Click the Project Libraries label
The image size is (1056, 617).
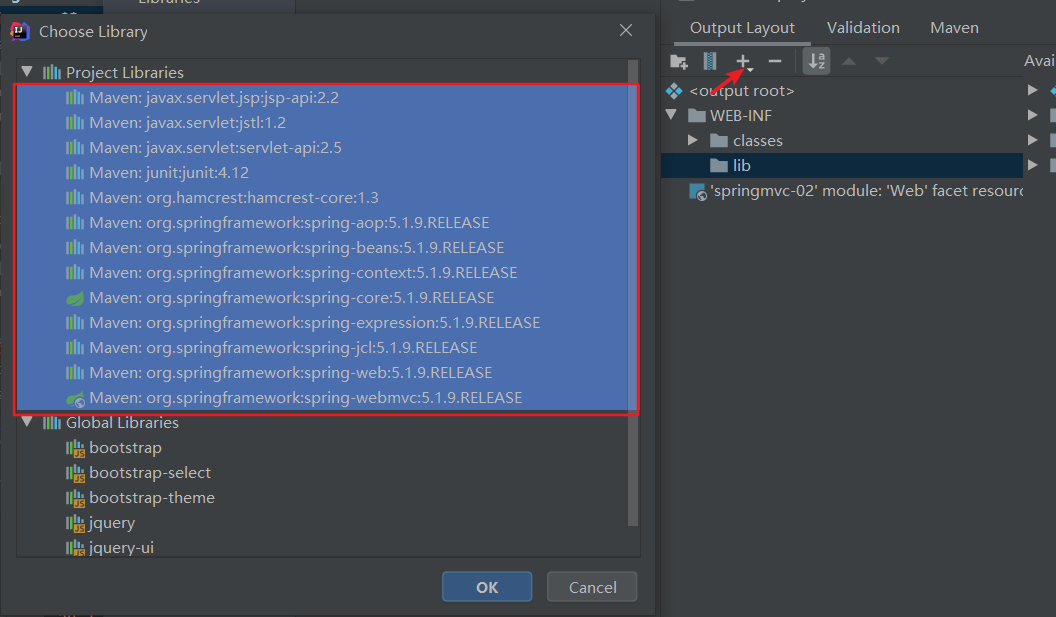125,72
